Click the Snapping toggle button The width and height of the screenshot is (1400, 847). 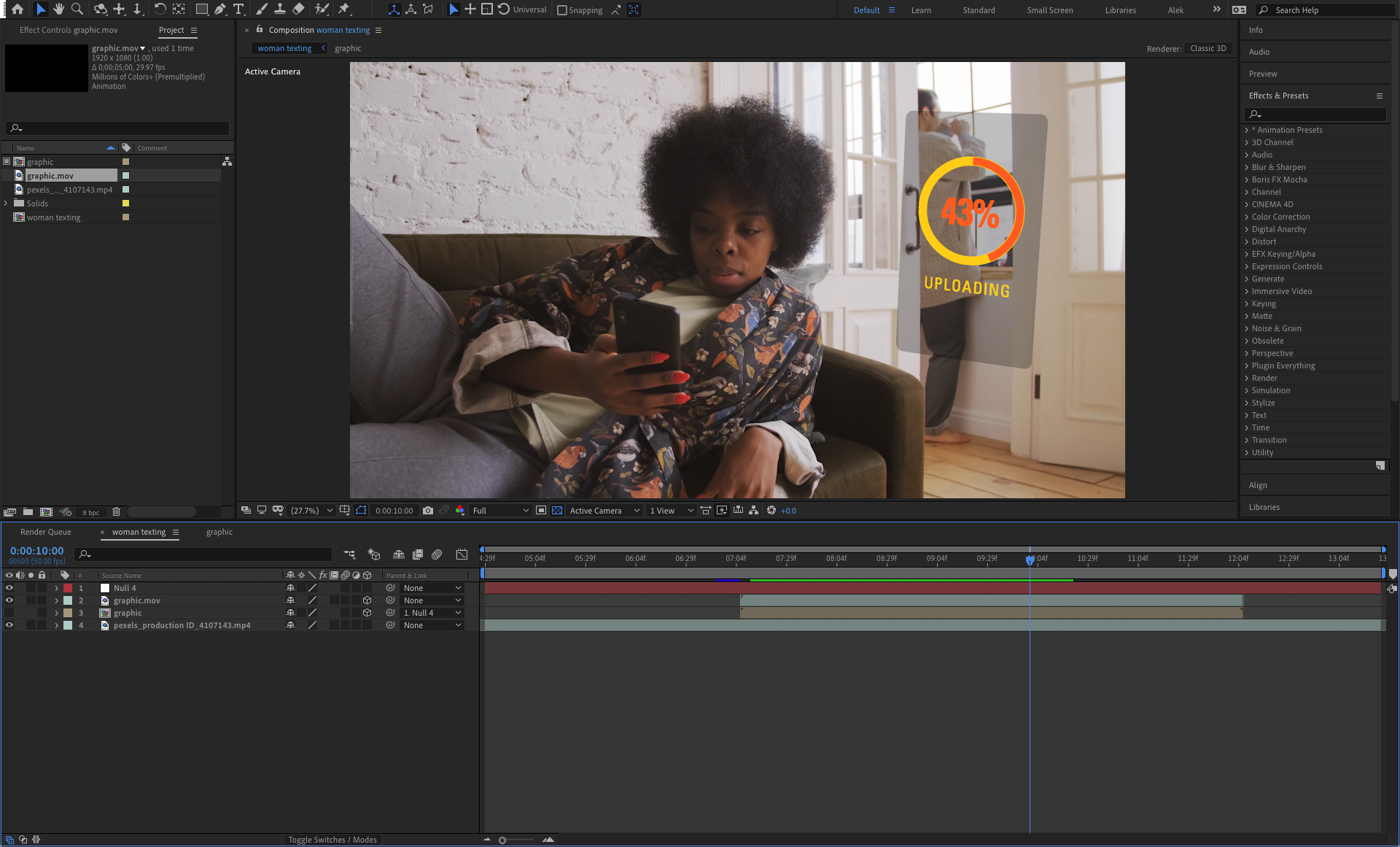point(561,10)
